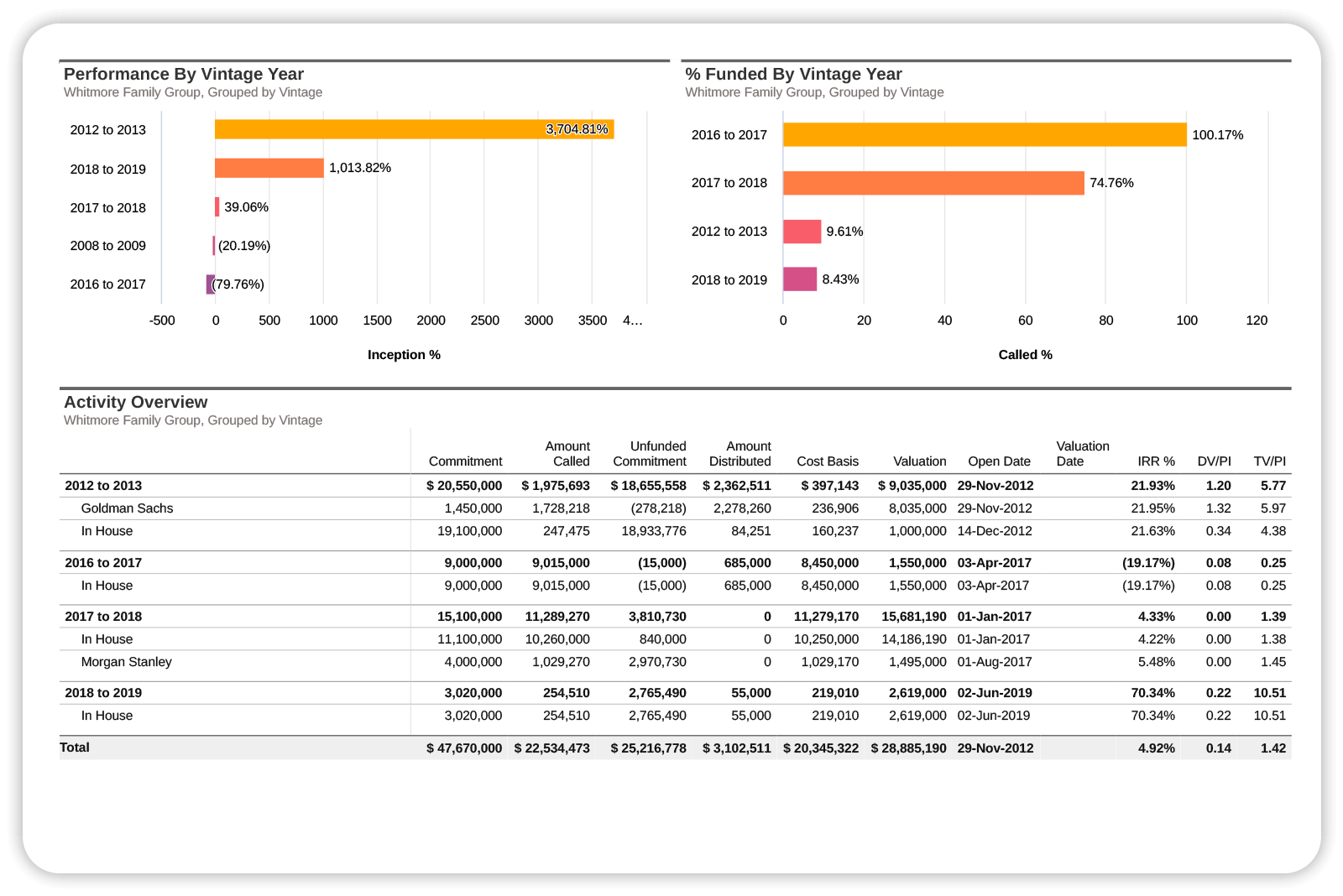The height and width of the screenshot is (896, 1343).
Task: Click the 39.06% data label
Action: tap(246, 207)
